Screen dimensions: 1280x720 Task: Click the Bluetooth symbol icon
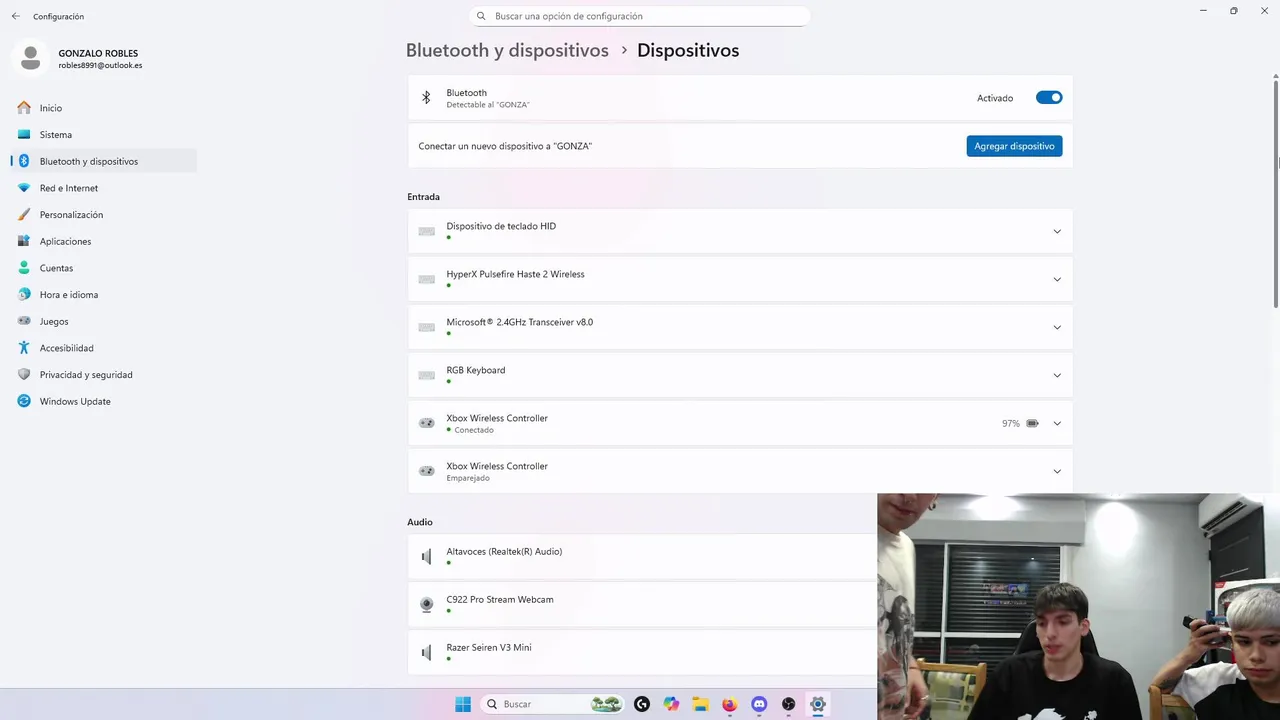tap(426, 98)
